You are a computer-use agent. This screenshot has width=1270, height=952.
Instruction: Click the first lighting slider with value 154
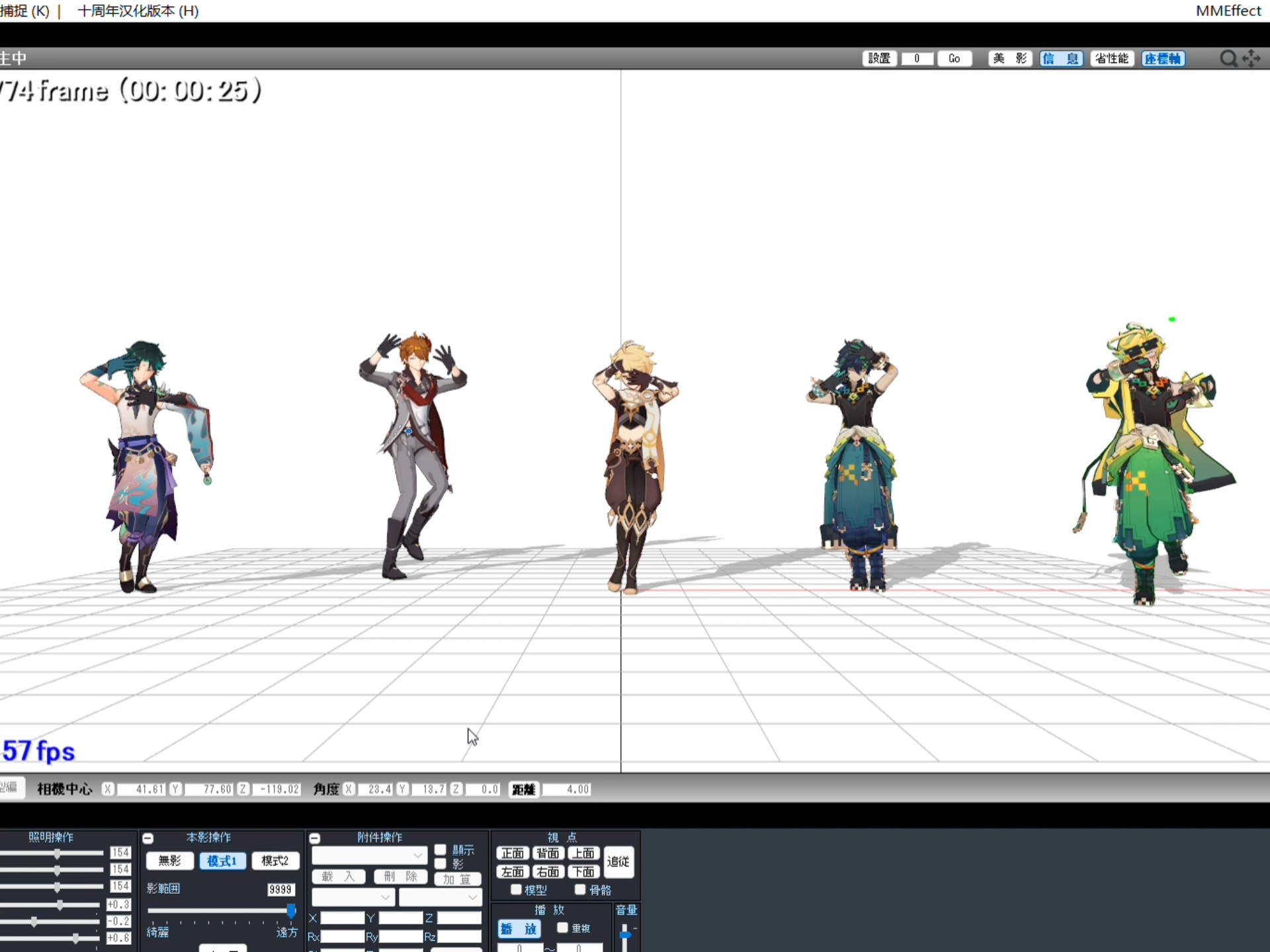58,853
